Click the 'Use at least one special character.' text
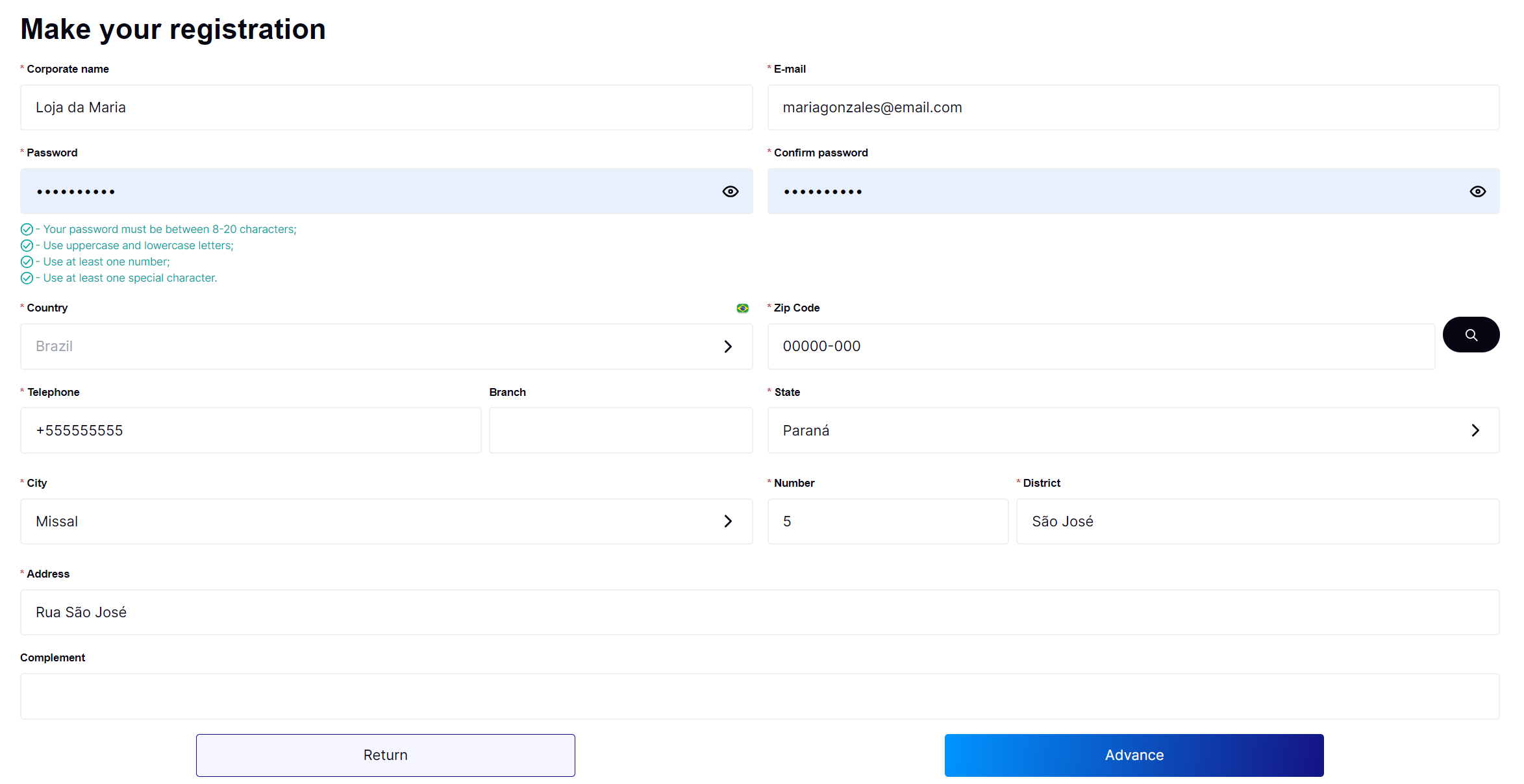Image resolution: width=1524 pixels, height=784 pixels. (130, 278)
